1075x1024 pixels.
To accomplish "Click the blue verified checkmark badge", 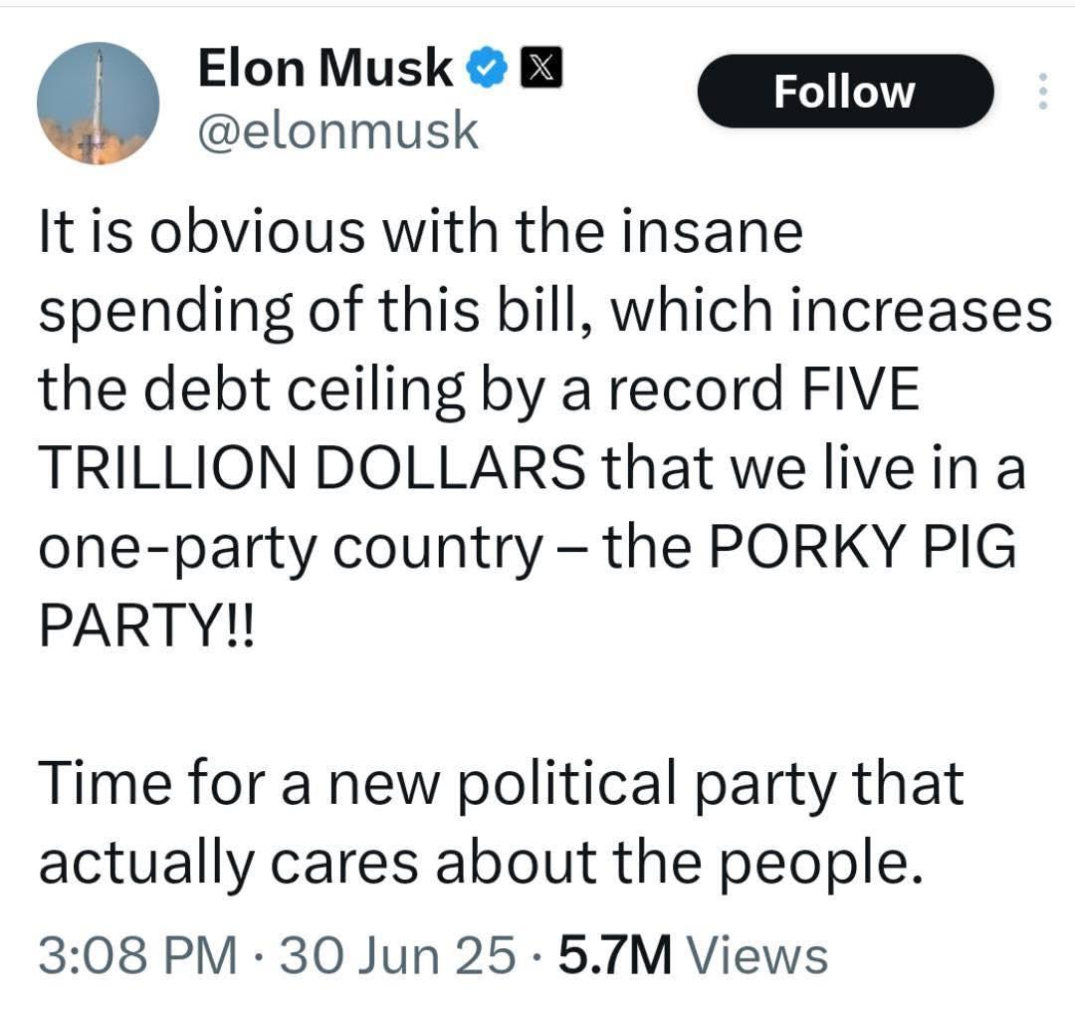I will pyautogui.click(x=486, y=69).
